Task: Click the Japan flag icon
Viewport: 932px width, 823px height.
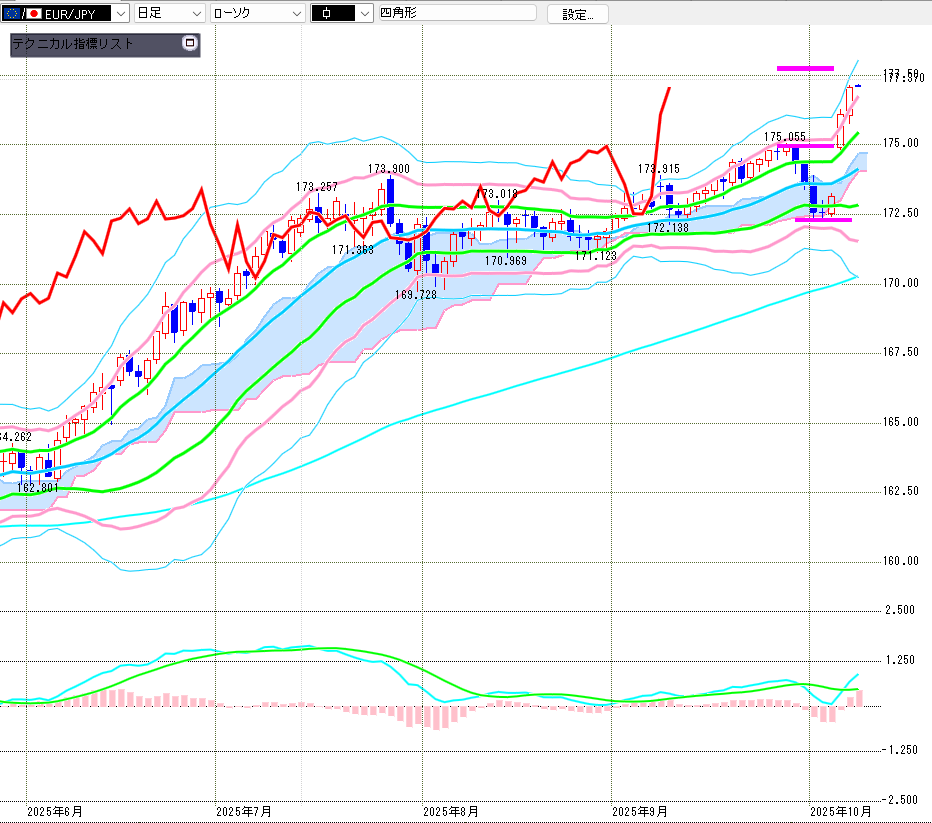Action: click(x=33, y=13)
